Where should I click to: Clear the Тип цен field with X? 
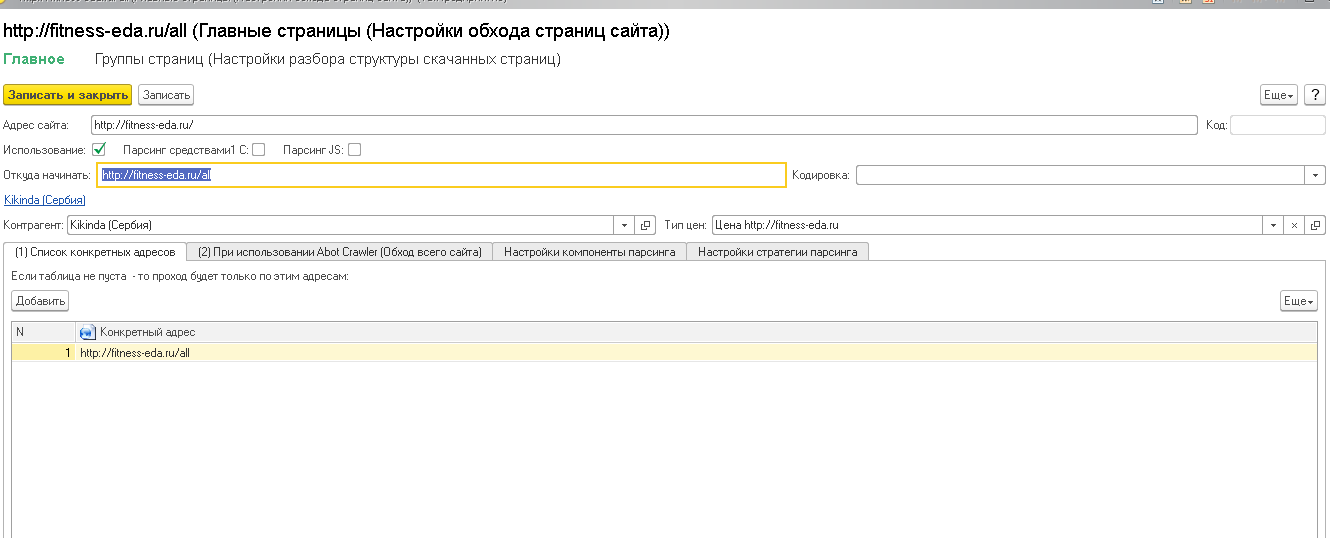point(1295,226)
